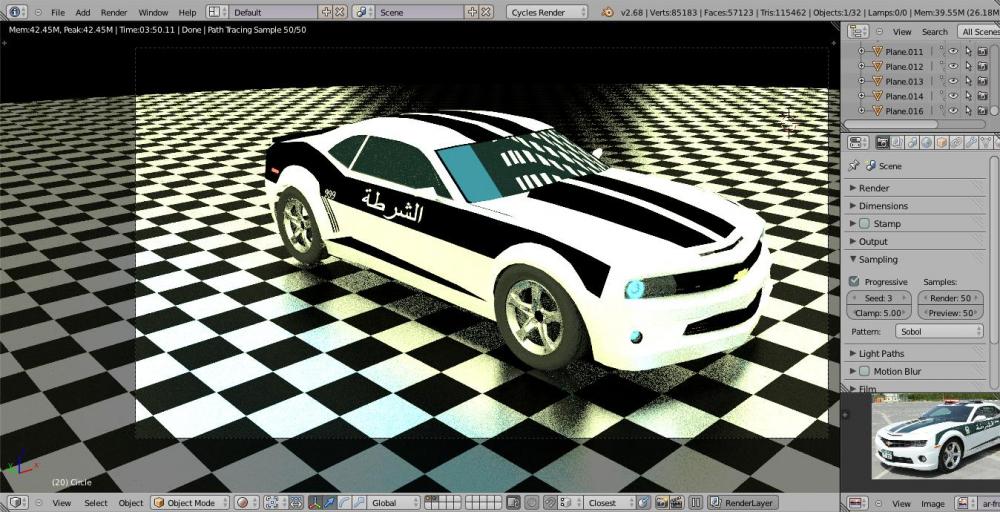
Task: Expand the Plane.013 tree item
Action: click(x=862, y=81)
